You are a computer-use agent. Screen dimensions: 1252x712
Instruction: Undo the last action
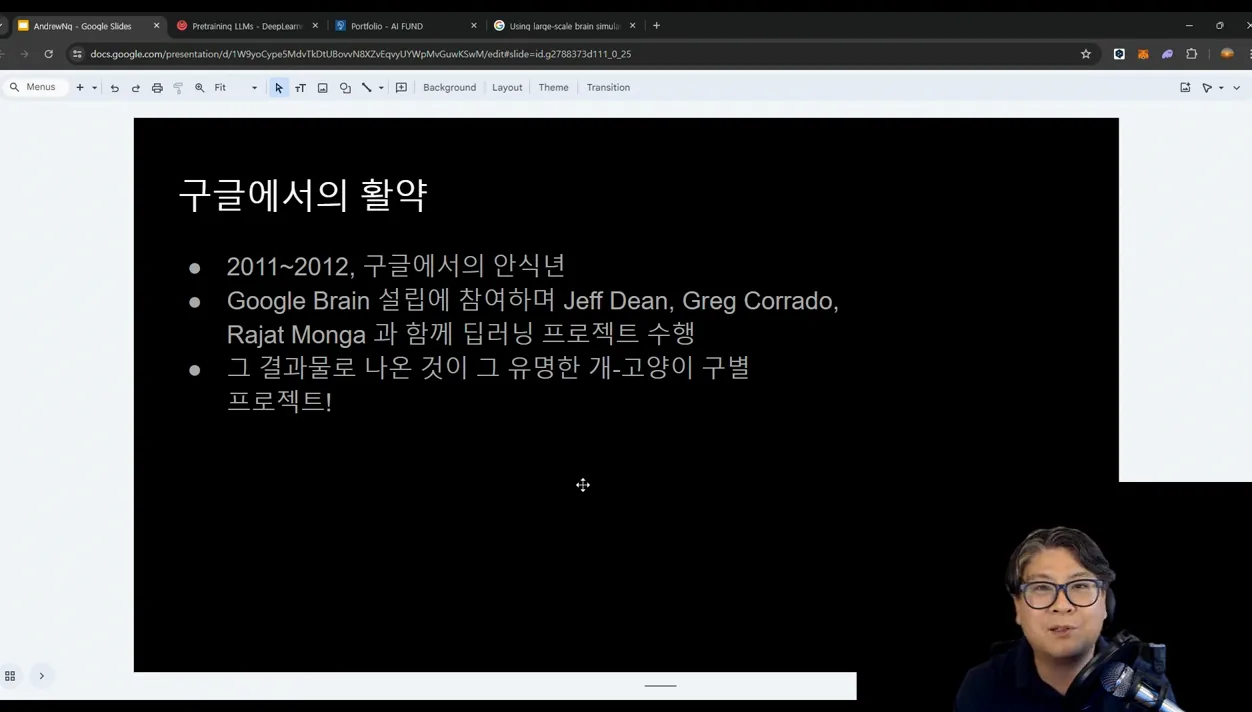[x=114, y=88]
